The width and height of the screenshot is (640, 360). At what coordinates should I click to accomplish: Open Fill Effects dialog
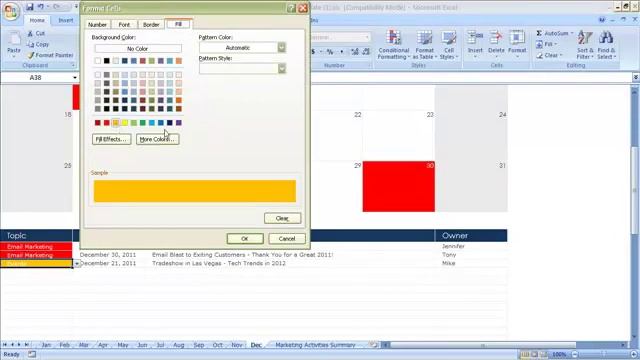click(x=111, y=139)
